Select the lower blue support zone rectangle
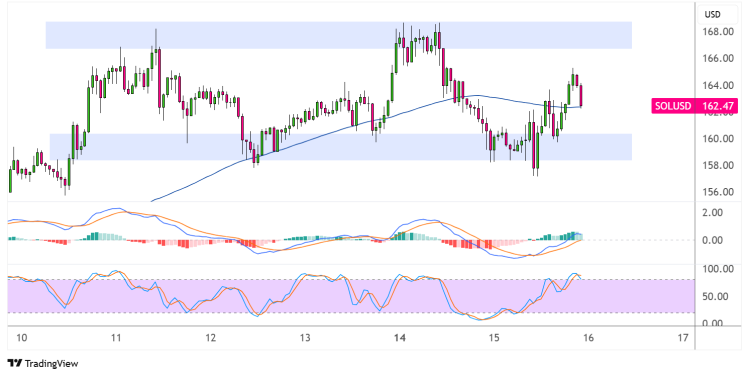Viewport: 749px width, 375px height. point(341,147)
